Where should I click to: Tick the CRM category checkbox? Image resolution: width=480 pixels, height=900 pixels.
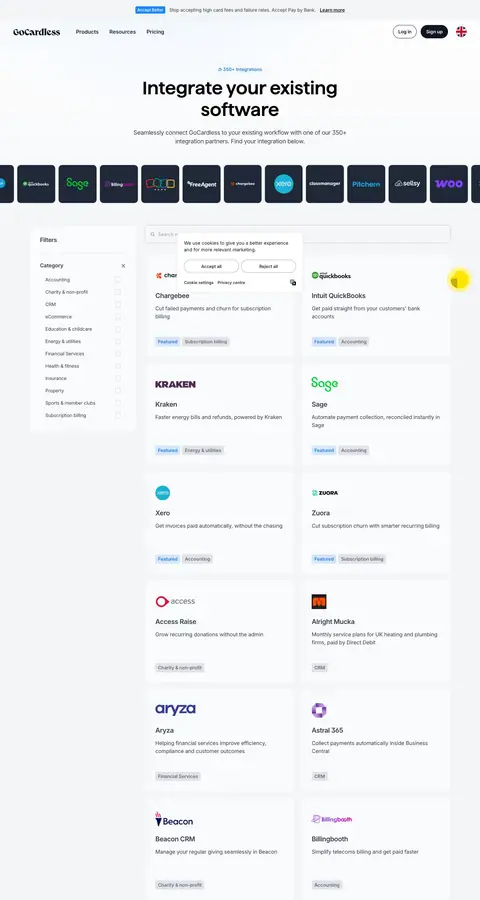click(118, 304)
